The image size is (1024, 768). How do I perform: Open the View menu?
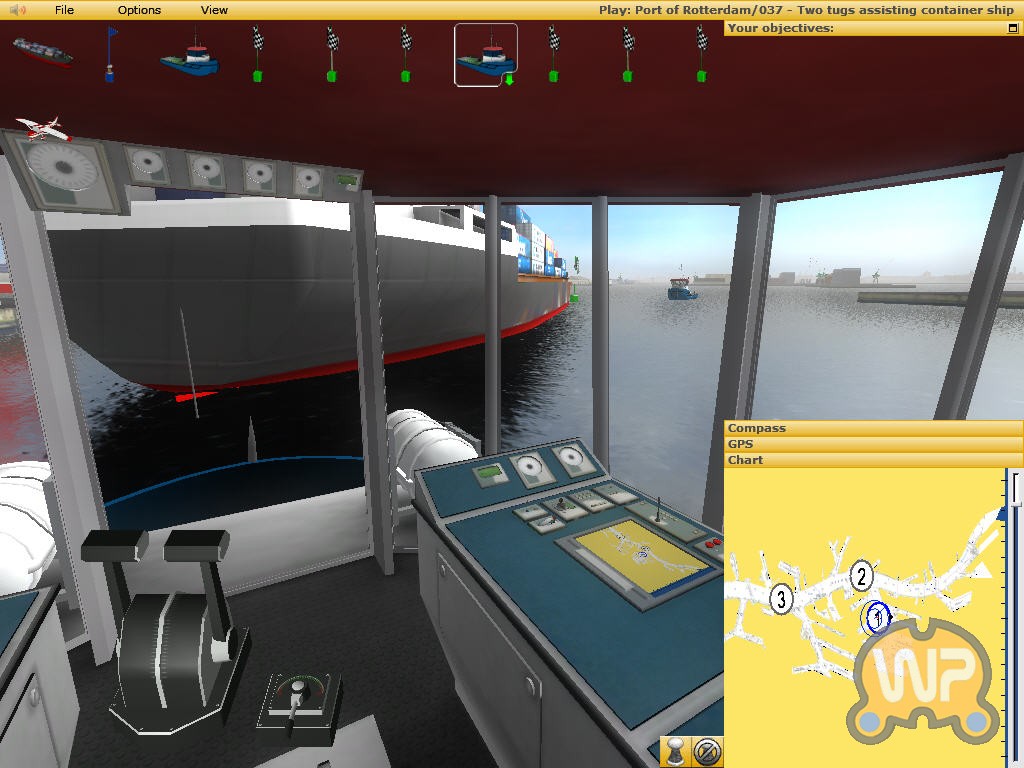tap(214, 10)
